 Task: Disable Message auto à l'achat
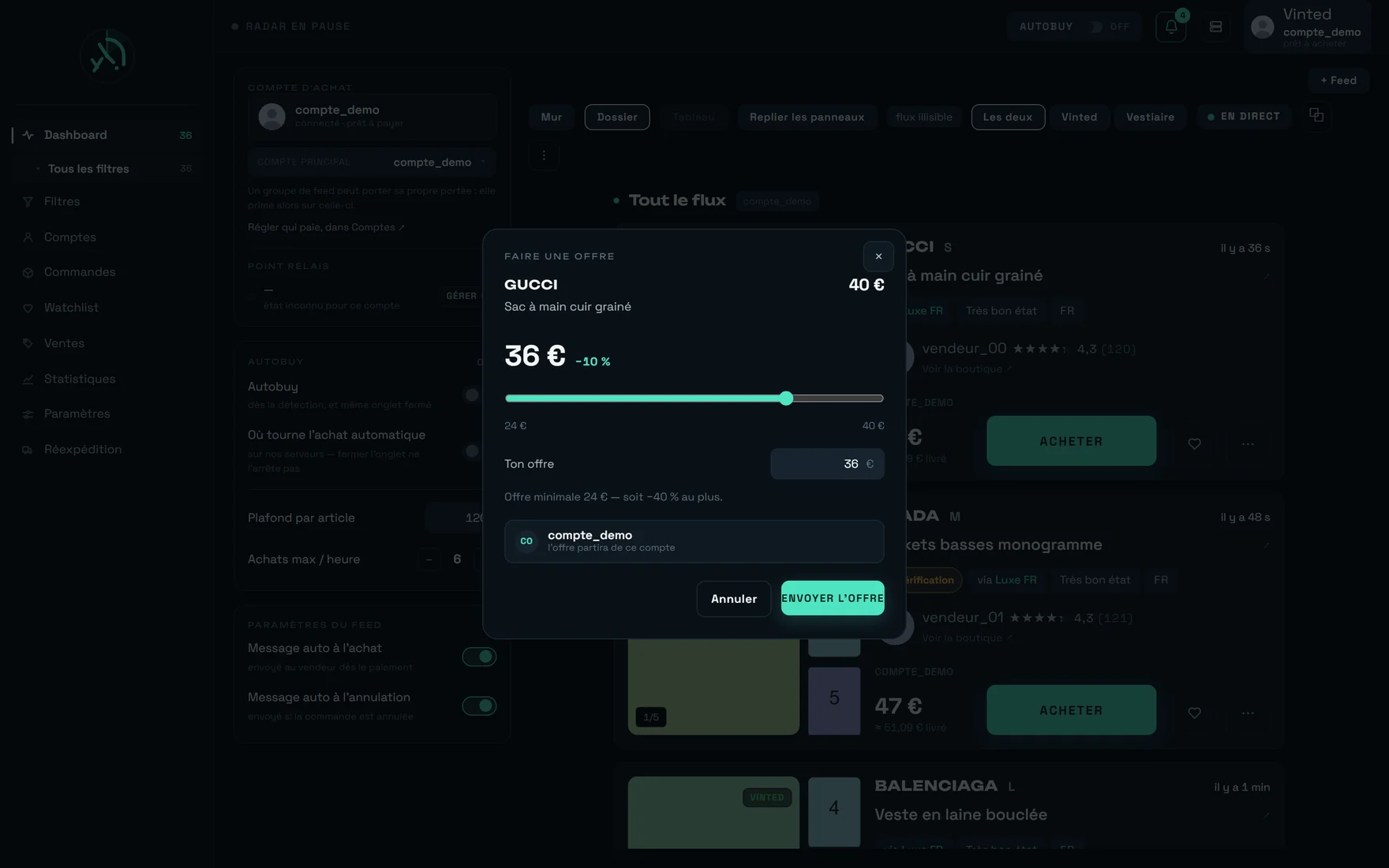pyautogui.click(x=479, y=657)
